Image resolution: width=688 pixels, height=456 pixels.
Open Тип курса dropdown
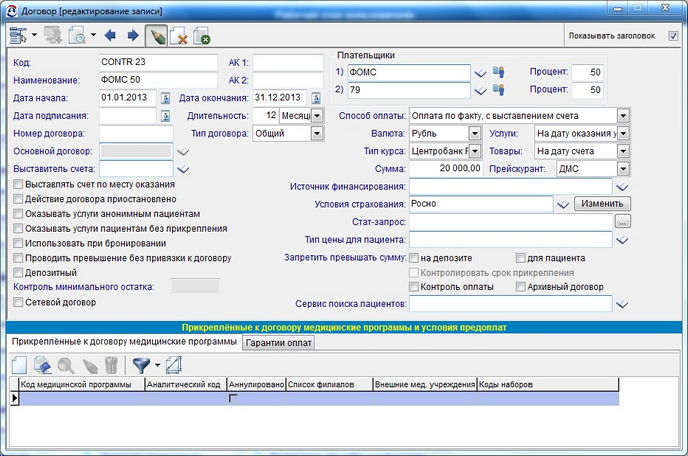coord(475,151)
